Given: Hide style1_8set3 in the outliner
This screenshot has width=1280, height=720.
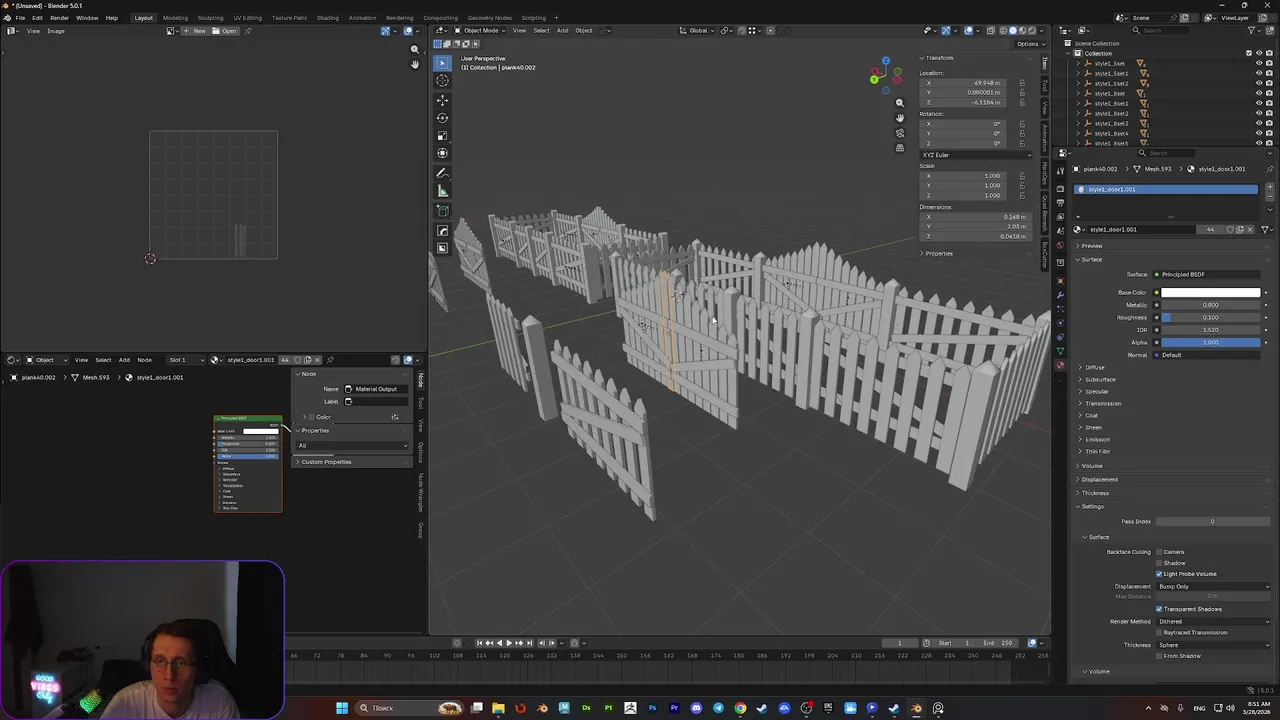Looking at the screenshot, I should coord(1259,123).
